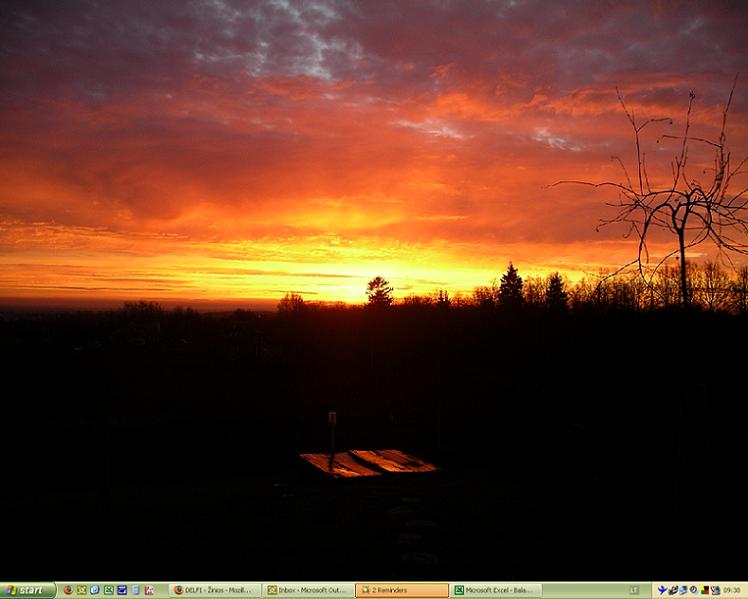Switch to the DELFI Mozilla Firefox window
The height and width of the screenshot is (599, 748).
215,590
